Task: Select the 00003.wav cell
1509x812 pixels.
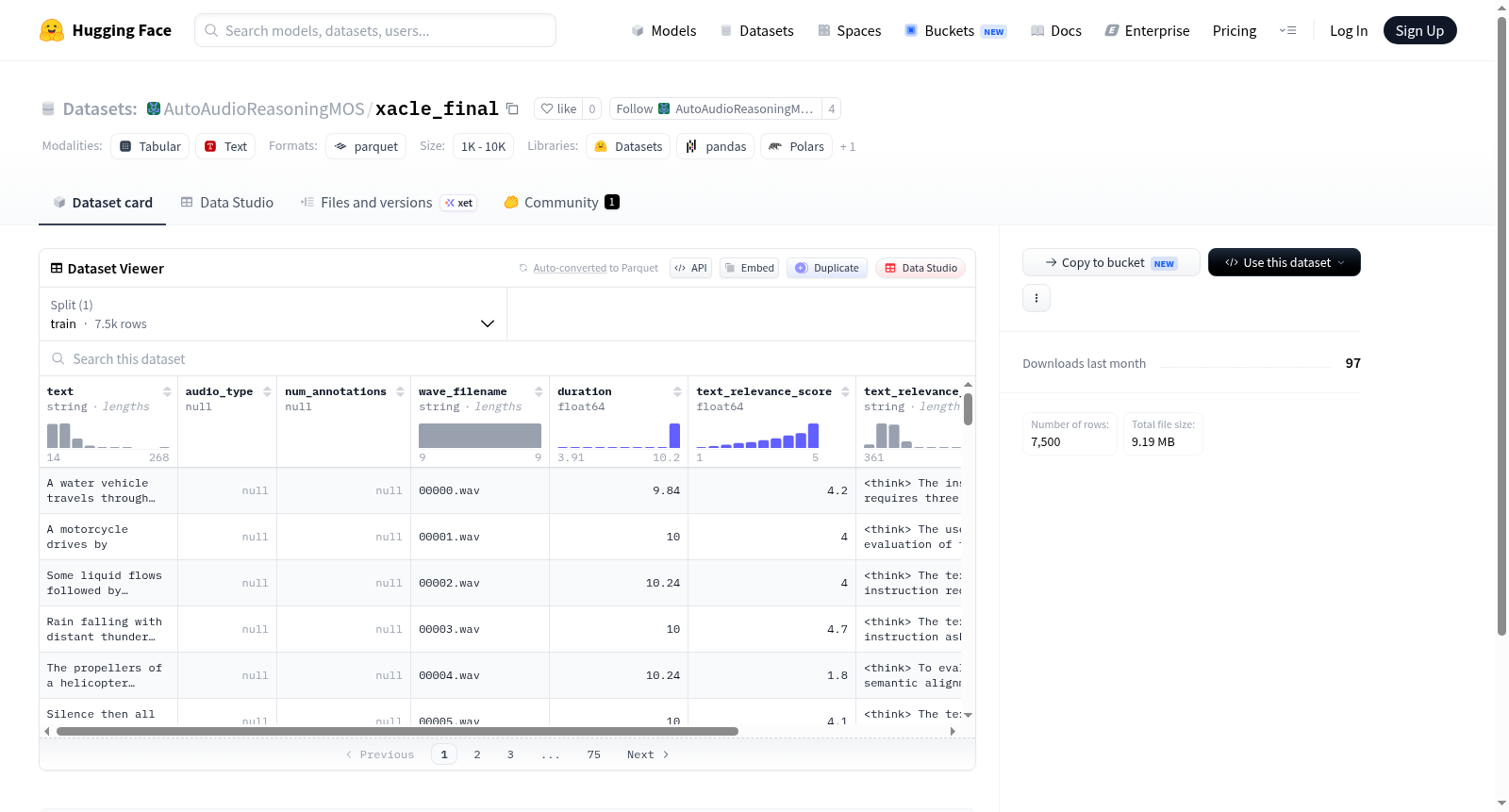Action: coord(480,629)
